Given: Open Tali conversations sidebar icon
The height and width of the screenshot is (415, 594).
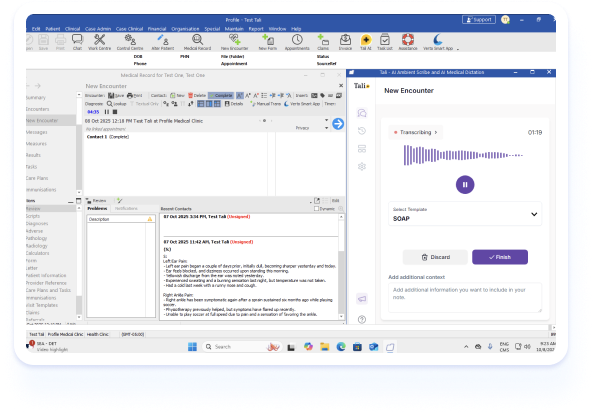Looking at the screenshot, I should pos(362,113).
